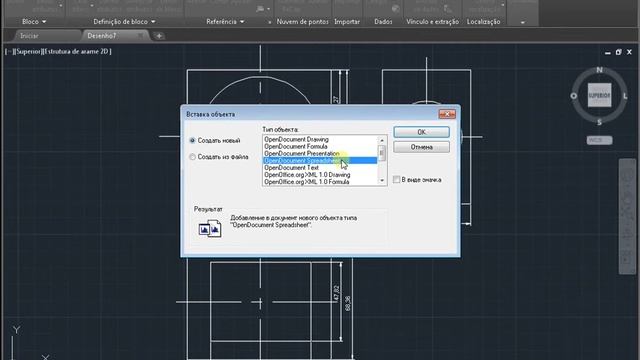Close the Desenho7 tab
Viewport: 640px width, 360px height.
[x=141, y=36]
